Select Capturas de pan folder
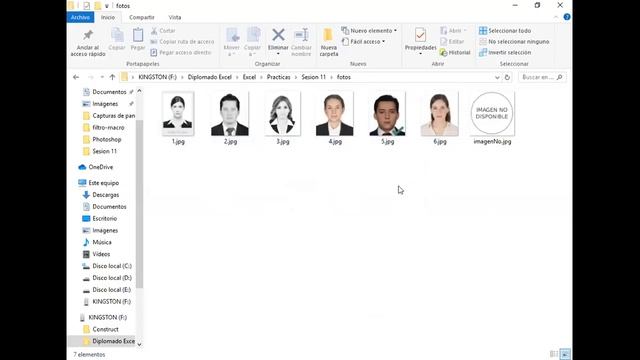Viewport: 640px width, 360px height. [109, 116]
